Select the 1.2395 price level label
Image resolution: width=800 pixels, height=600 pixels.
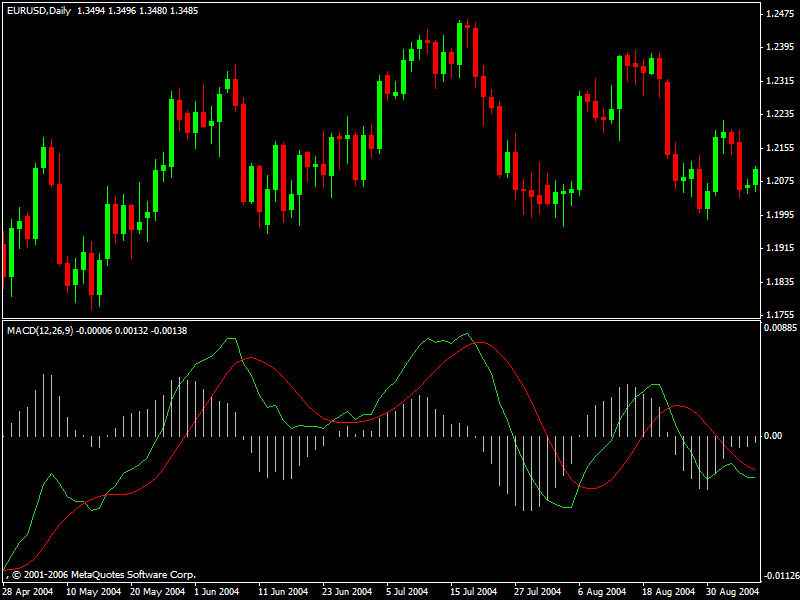[x=780, y=47]
